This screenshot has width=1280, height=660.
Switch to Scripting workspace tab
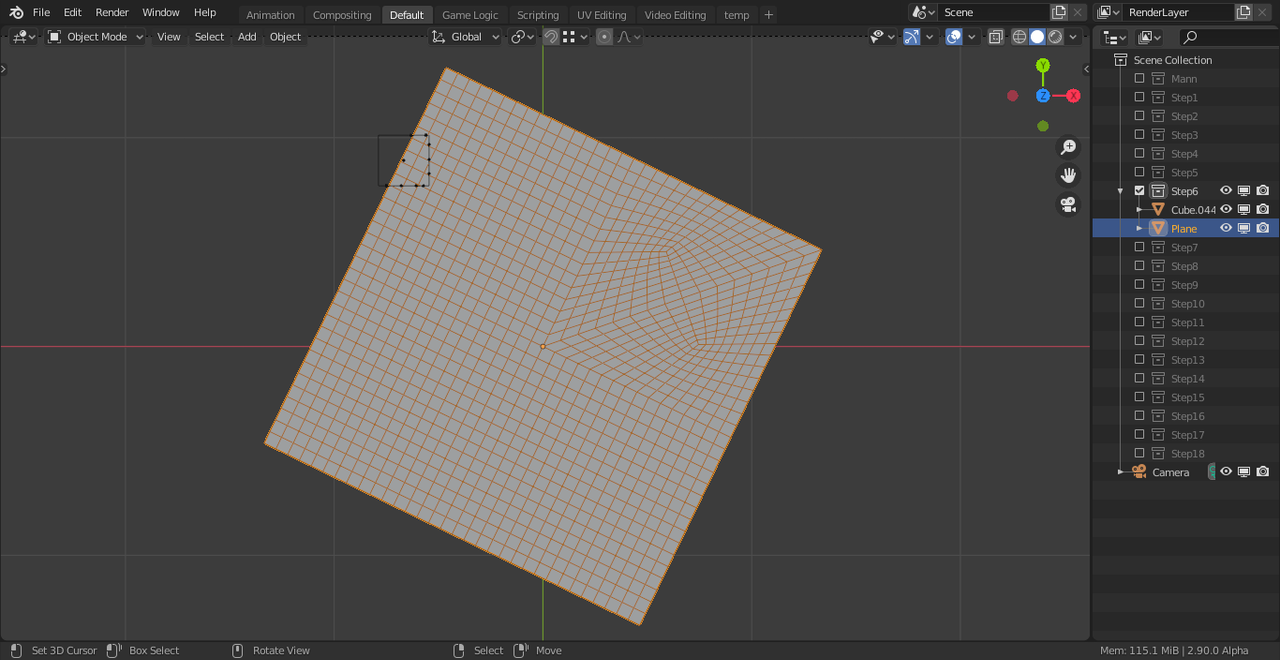pos(538,15)
